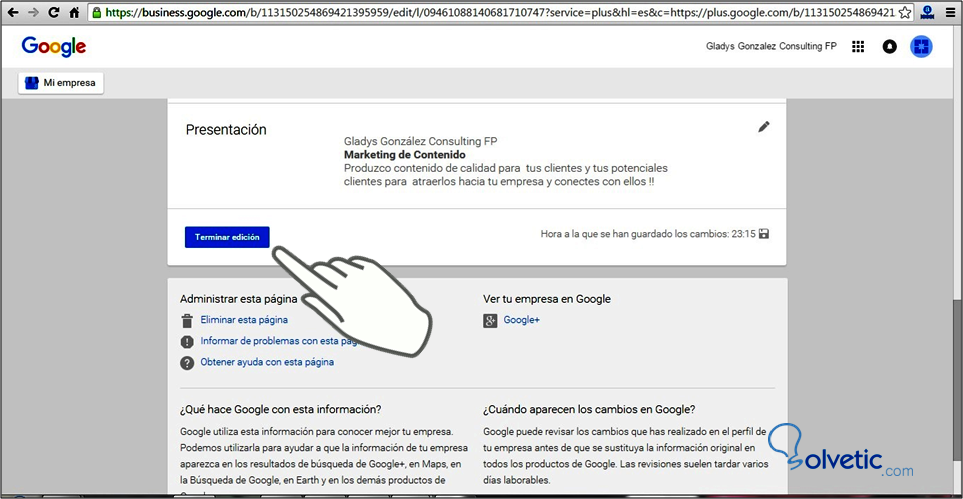963x499 pixels.
Task: Open Google+ link
Action: point(521,320)
